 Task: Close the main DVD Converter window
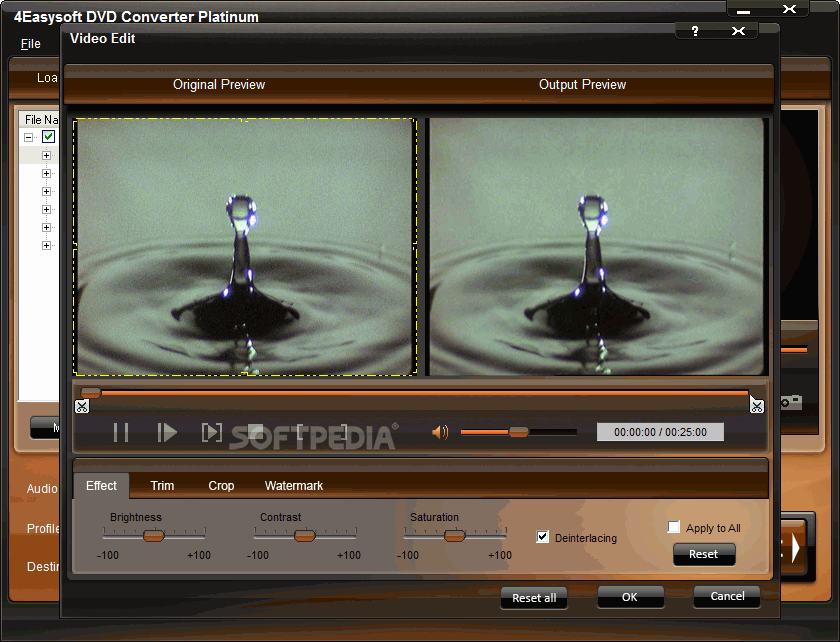789,9
